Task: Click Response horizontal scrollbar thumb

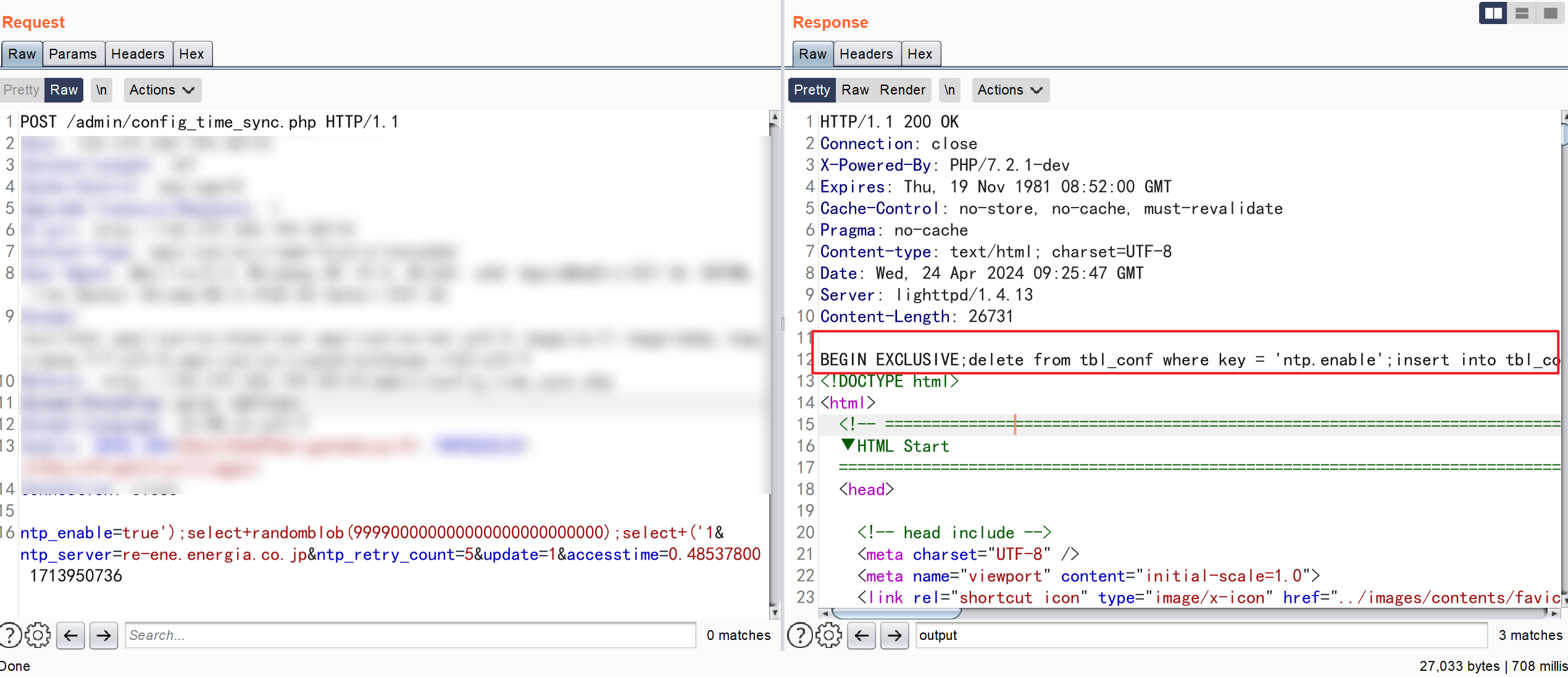Action: pos(896,613)
